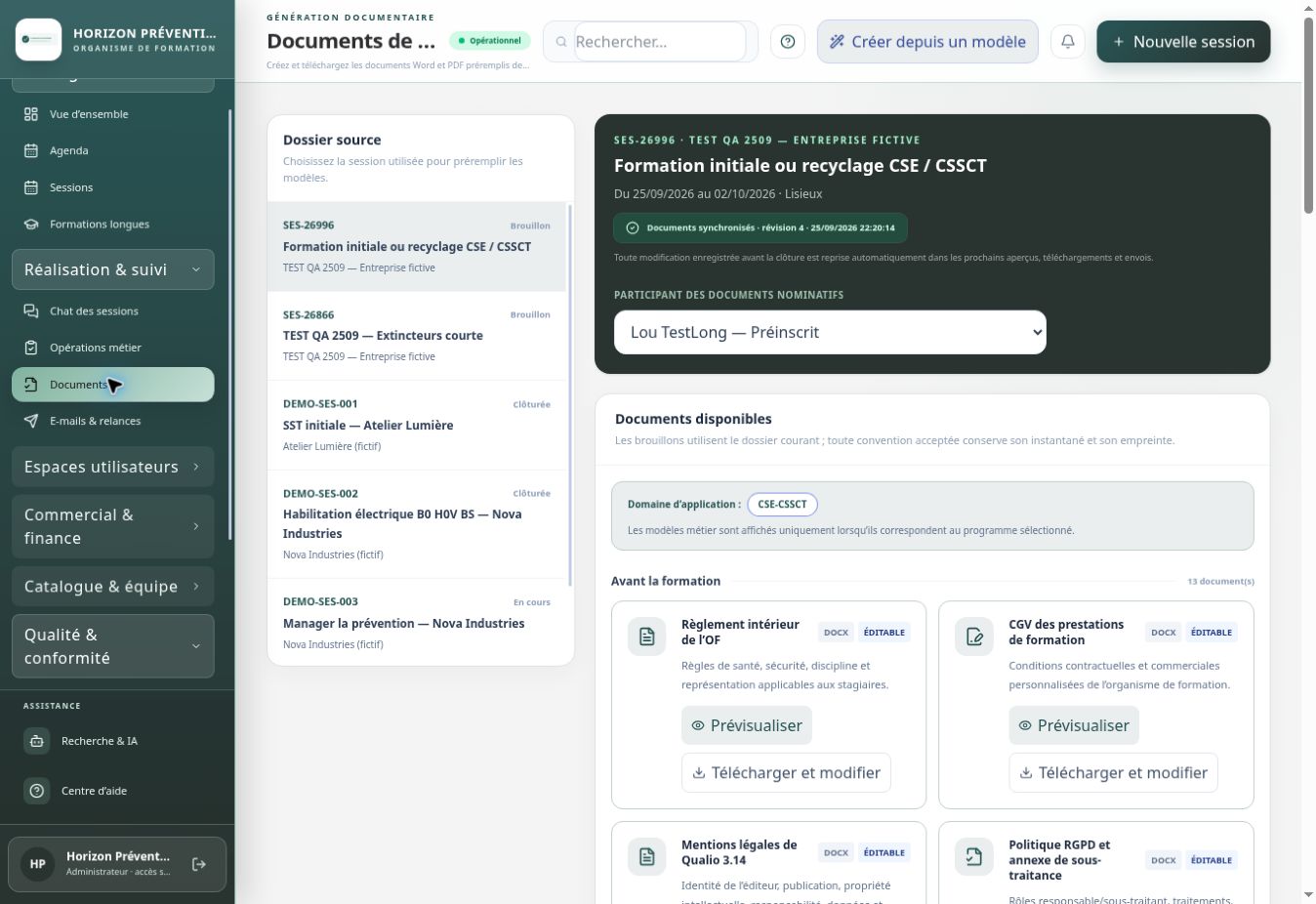1316x904 pixels.
Task: Click the DOCX tag on CGV des prestations
Action: 1164,633
